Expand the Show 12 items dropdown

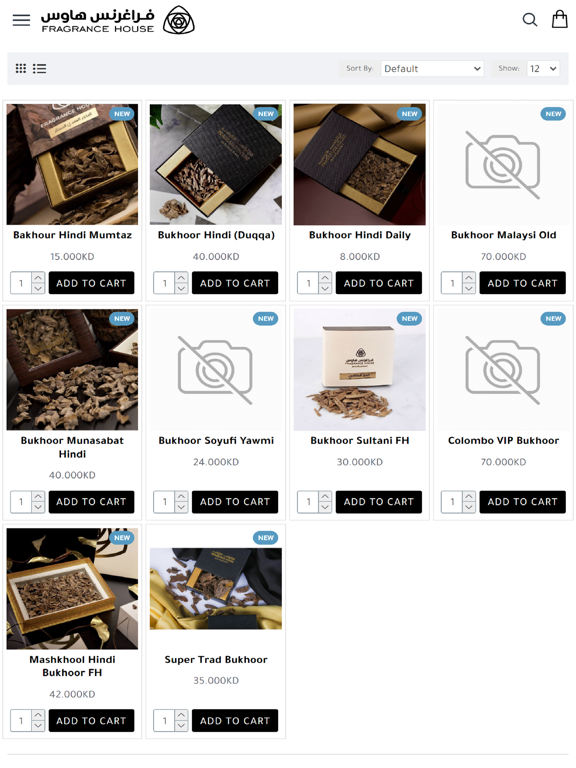point(543,69)
